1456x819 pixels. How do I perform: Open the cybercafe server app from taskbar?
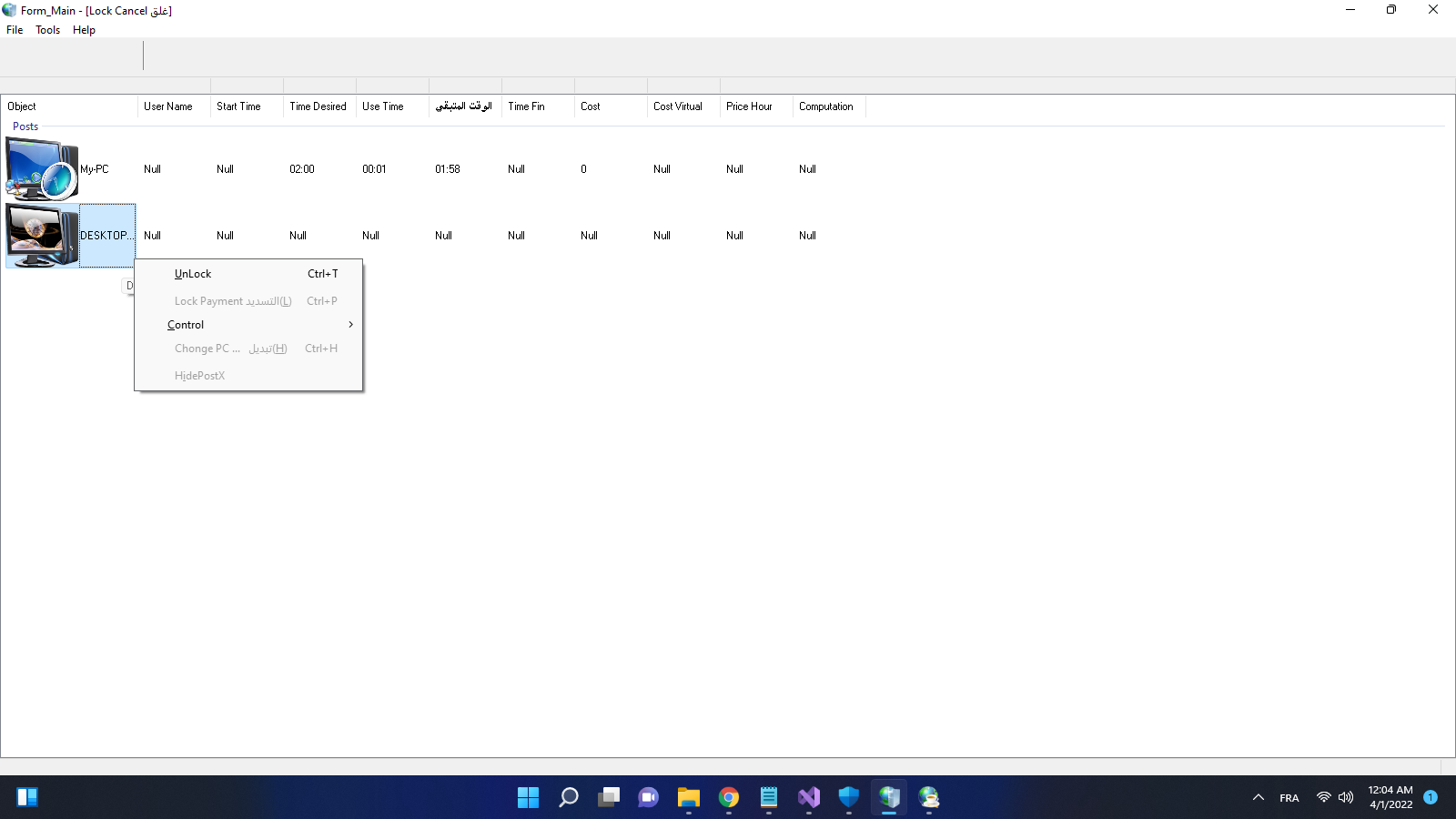click(x=888, y=798)
